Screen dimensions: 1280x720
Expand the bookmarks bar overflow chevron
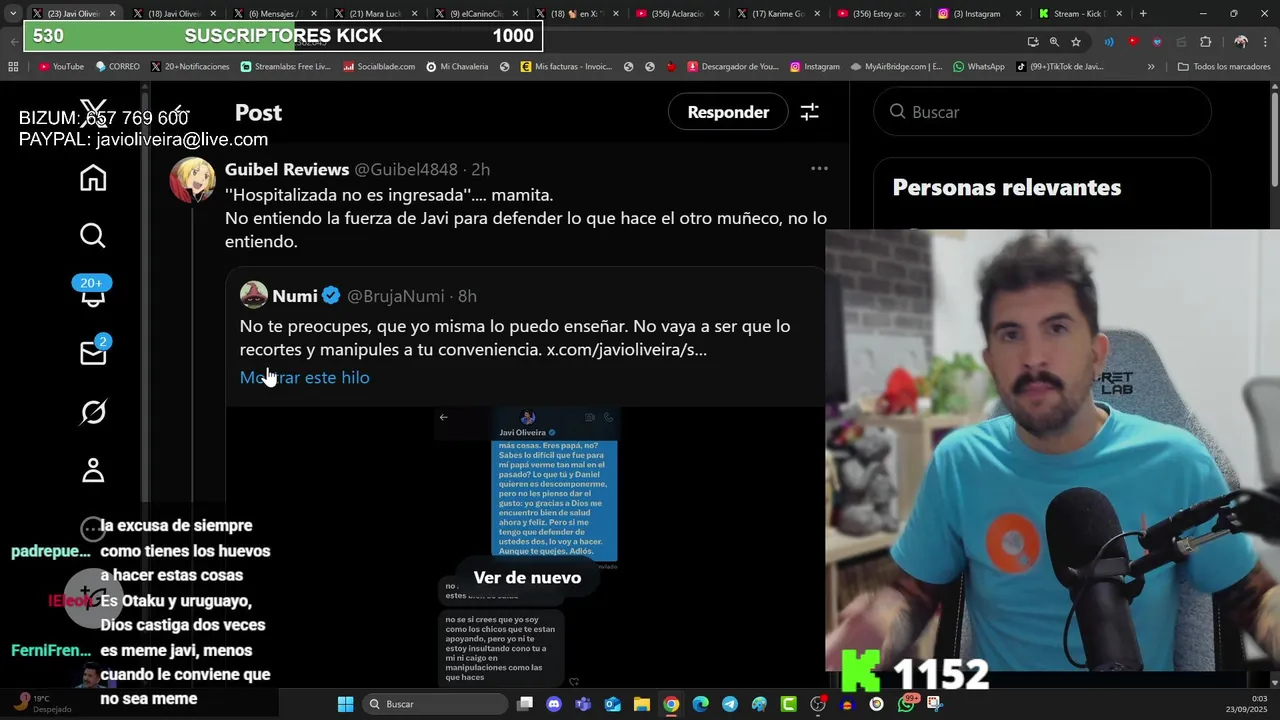(x=1151, y=67)
